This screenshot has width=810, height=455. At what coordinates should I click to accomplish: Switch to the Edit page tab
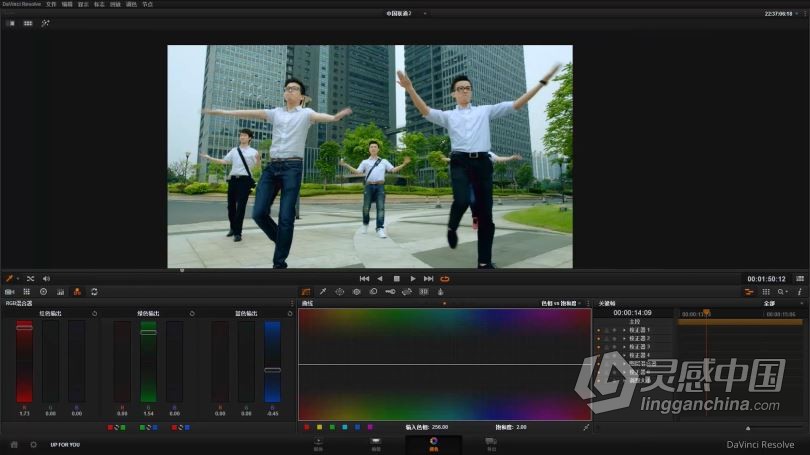[x=376, y=444]
